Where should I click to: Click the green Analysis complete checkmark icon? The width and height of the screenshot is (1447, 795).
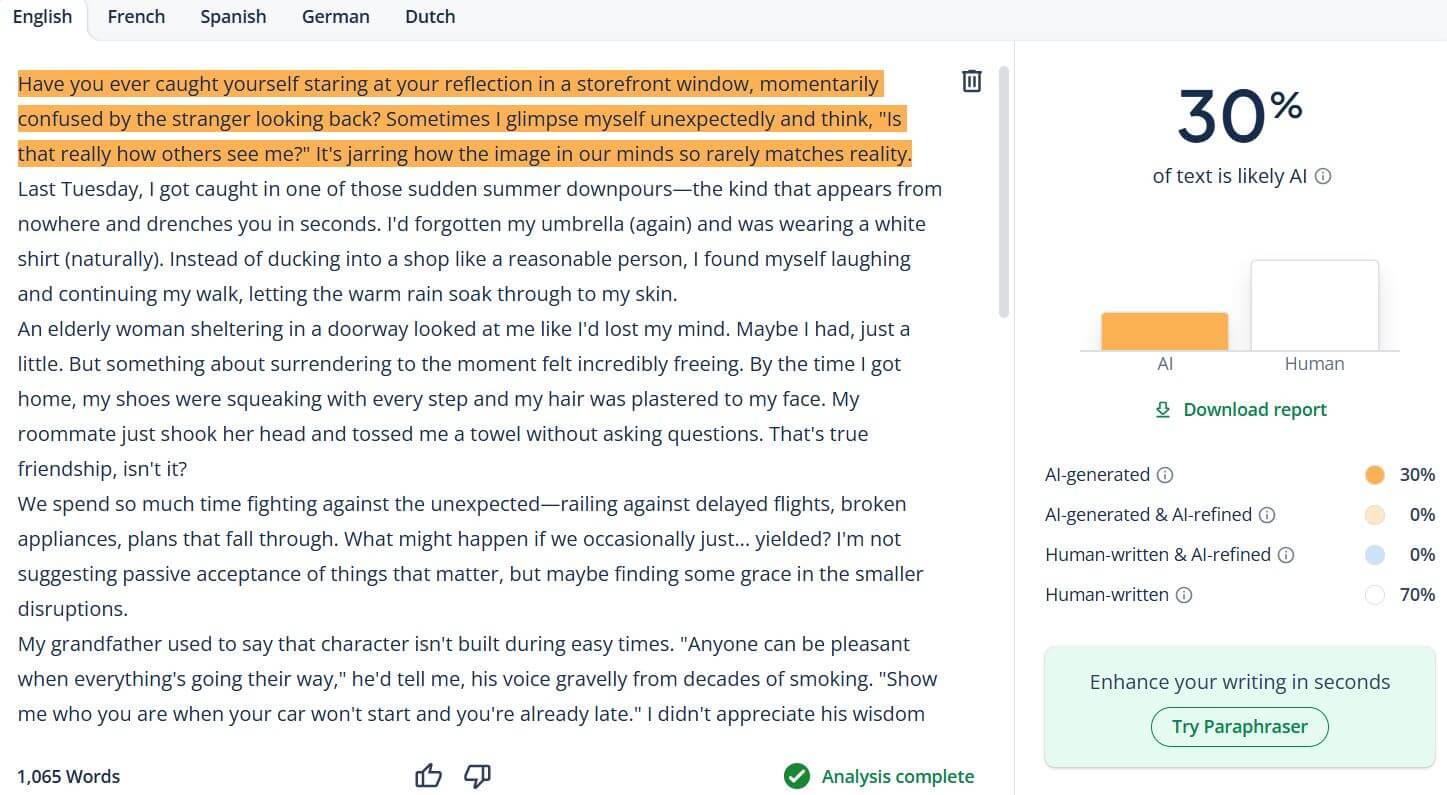(x=796, y=776)
